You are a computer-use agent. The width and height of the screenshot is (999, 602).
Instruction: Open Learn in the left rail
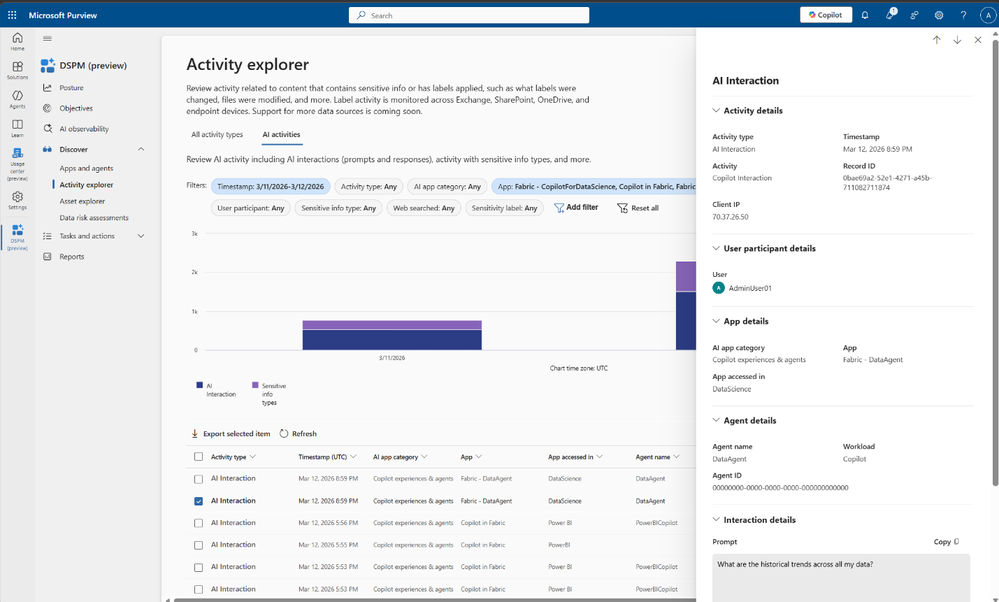pyautogui.click(x=17, y=128)
